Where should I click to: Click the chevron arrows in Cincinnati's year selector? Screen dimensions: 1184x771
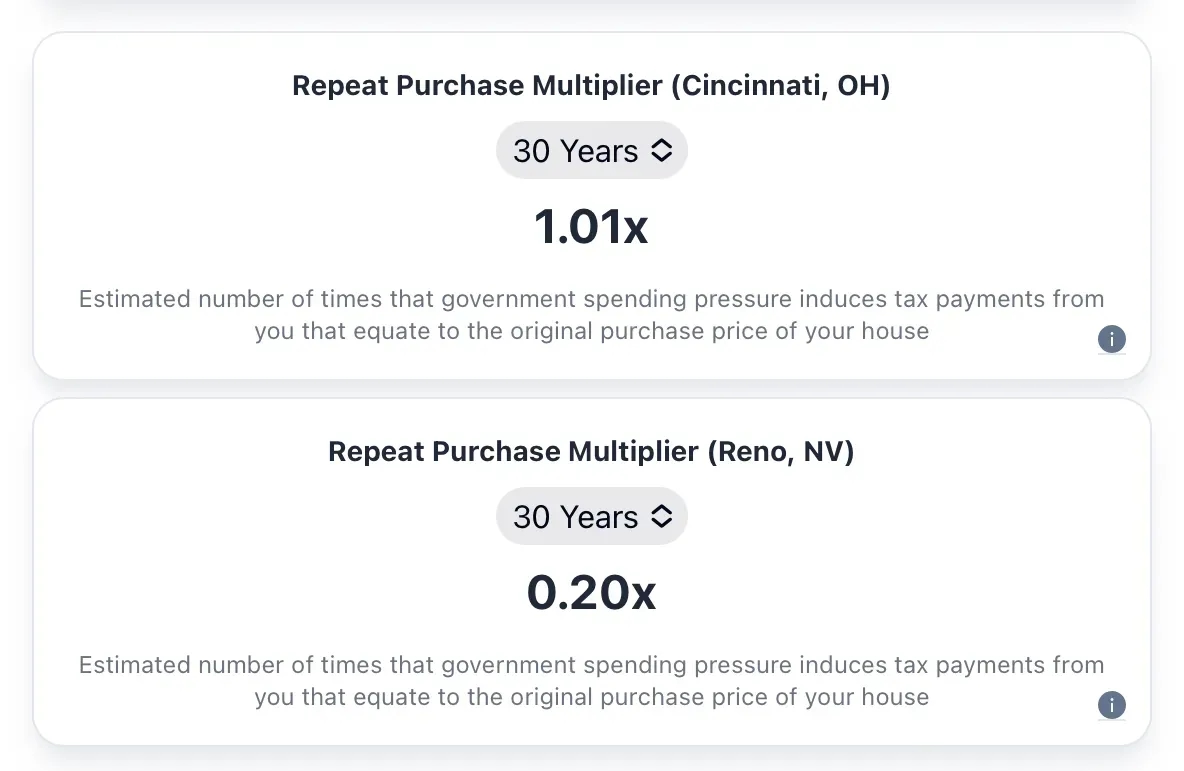(661, 151)
